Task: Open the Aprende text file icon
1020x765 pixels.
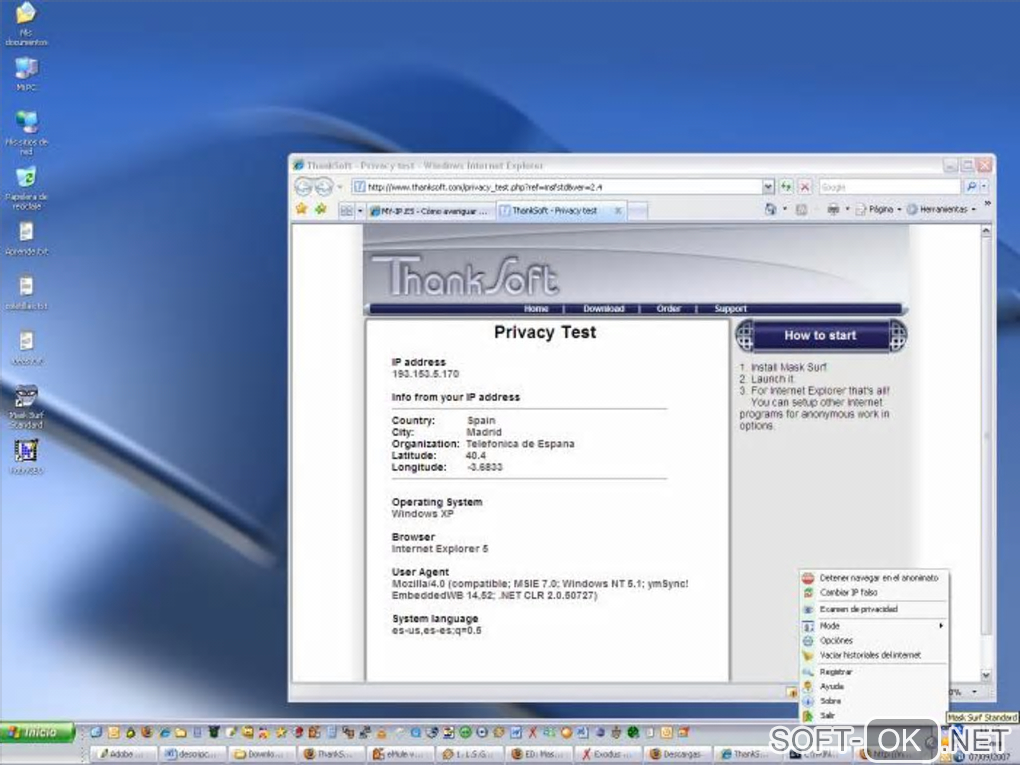Action: point(26,238)
